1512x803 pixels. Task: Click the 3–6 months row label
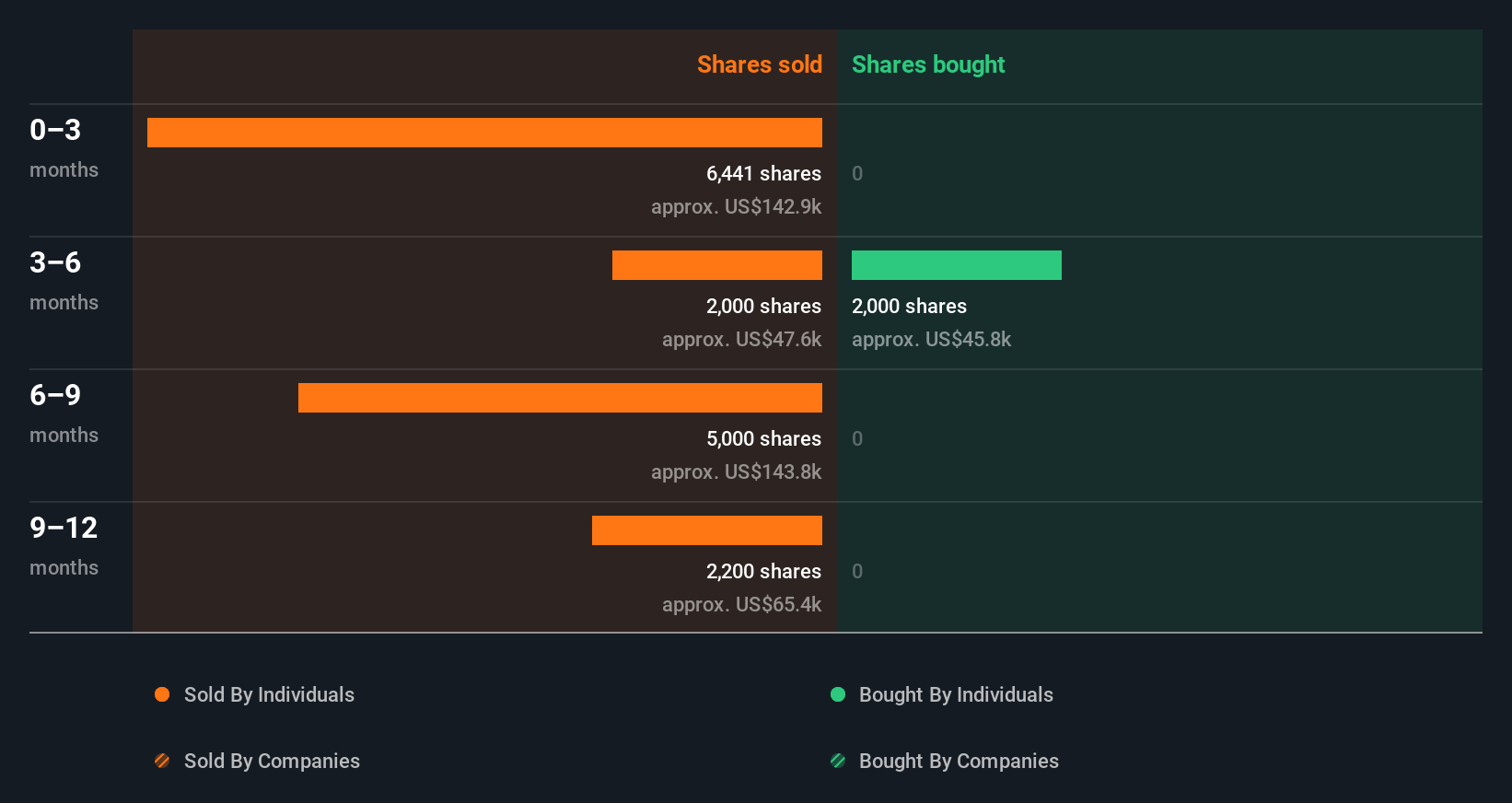[x=64, y=280]
